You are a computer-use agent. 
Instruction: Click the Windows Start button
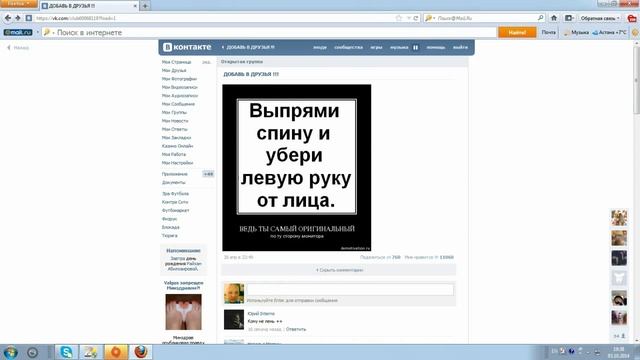coord(10,352)
